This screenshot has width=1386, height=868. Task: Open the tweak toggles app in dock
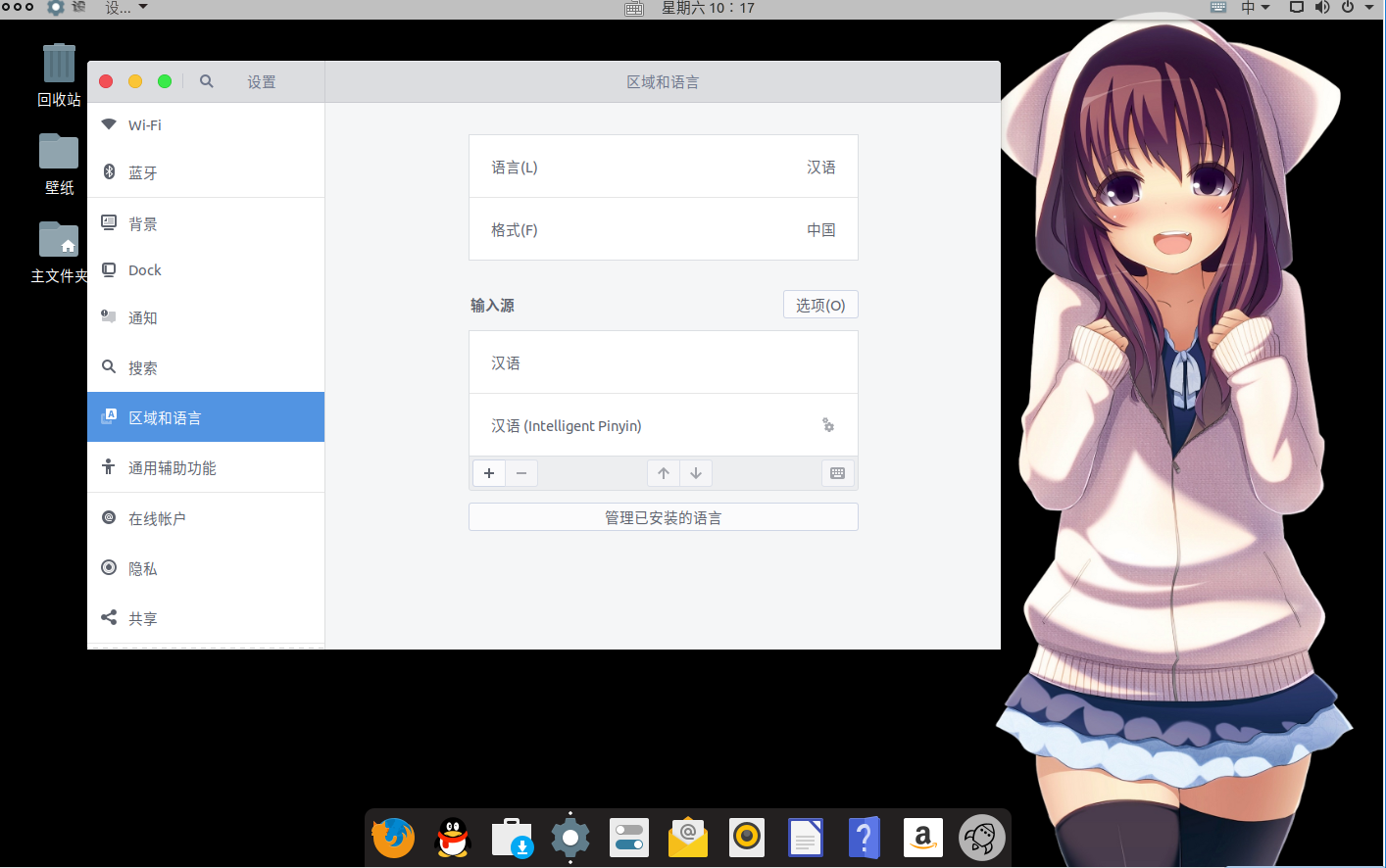point(629,838)
